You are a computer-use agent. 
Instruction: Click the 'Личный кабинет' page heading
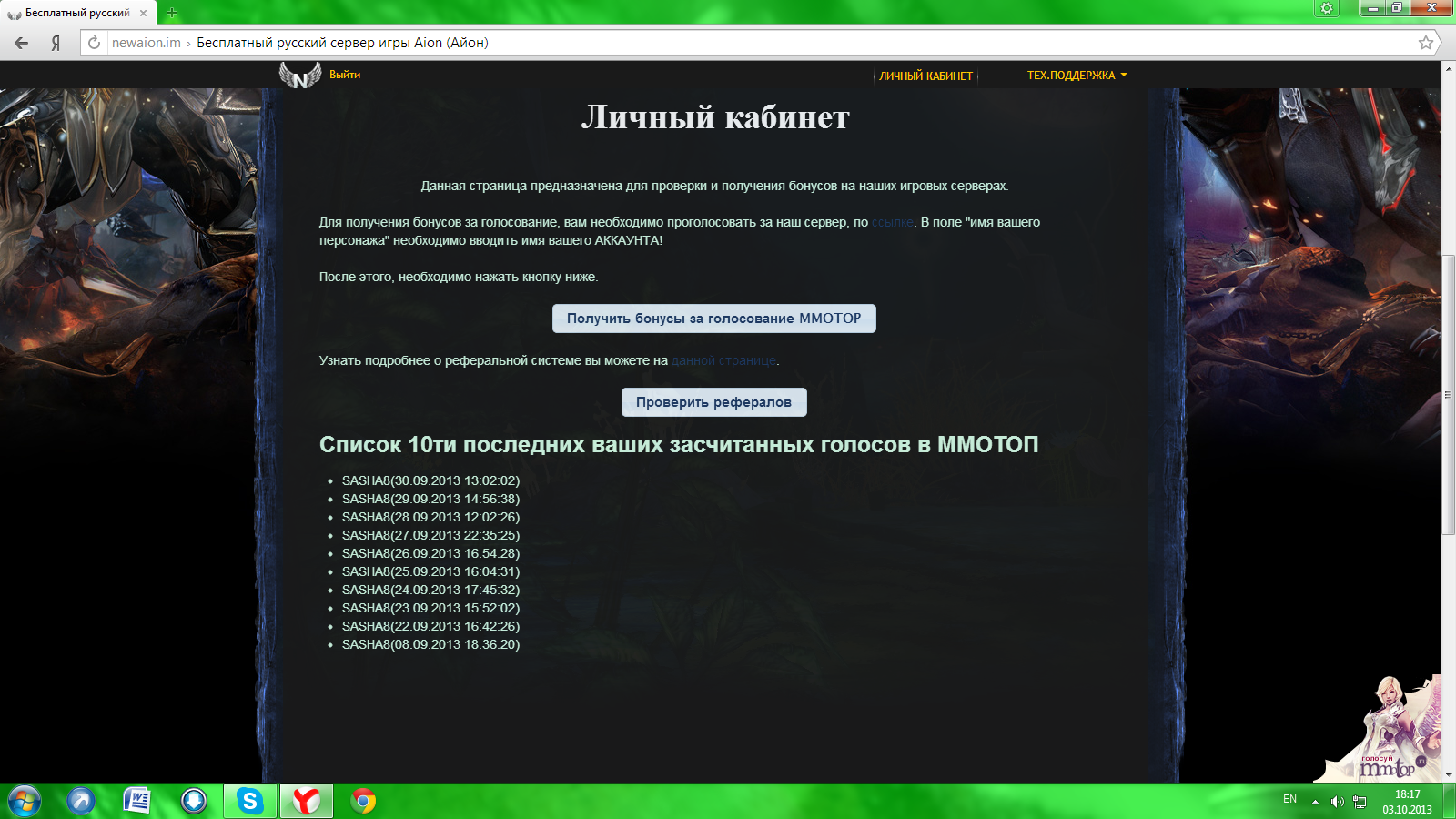pos(715,117)
